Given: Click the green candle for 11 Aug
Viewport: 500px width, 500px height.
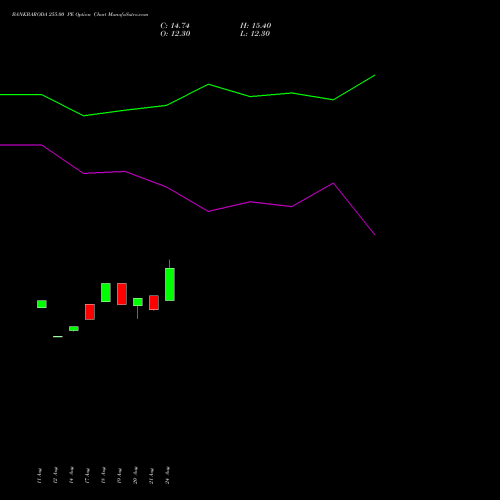Looking at the screenshot, I should click(x=42, y=304).
